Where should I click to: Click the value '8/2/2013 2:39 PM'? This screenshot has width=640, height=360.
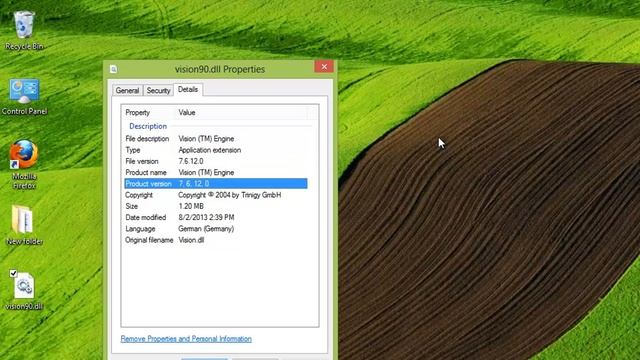click(x=206, y=218)
